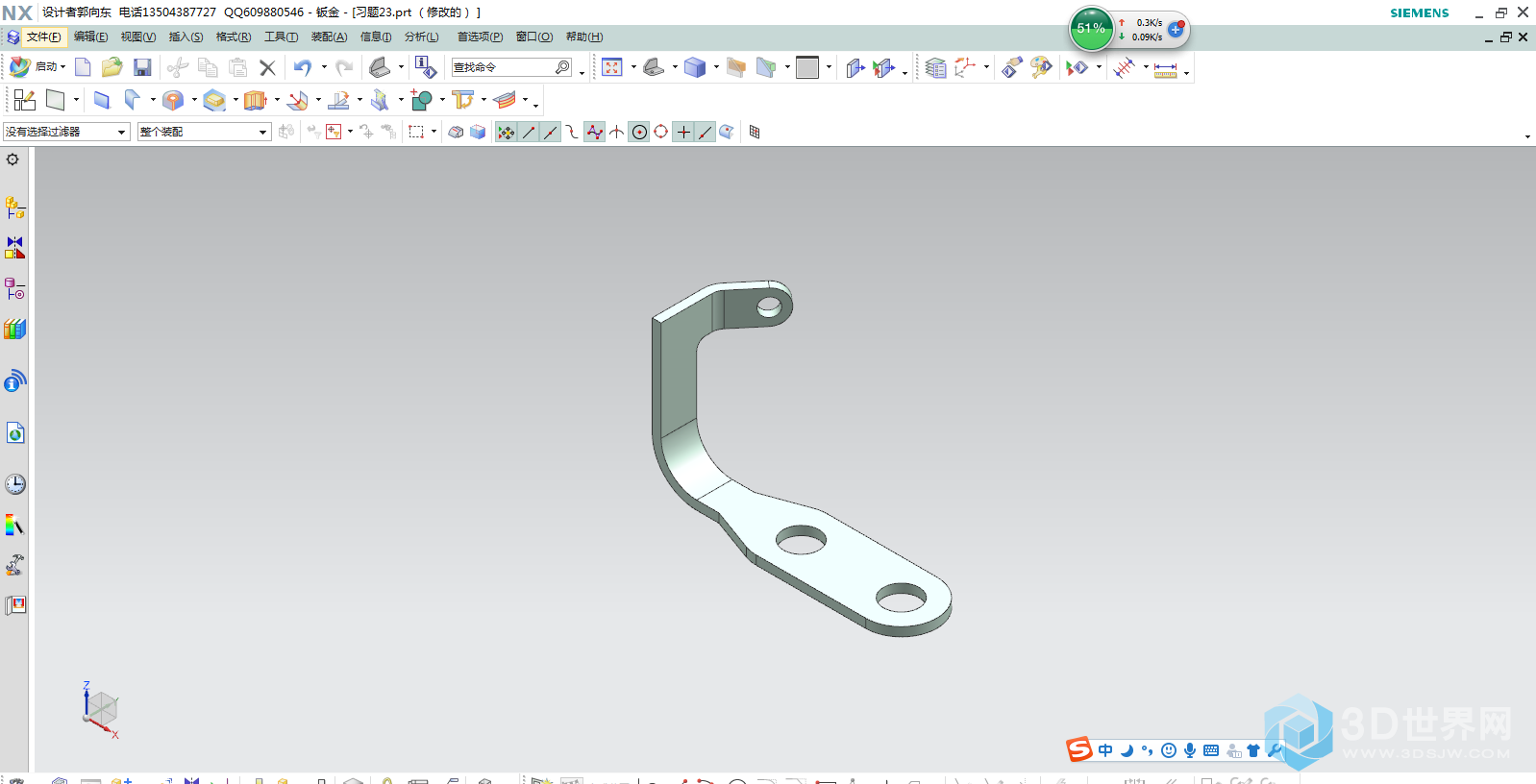Toggle the enable snap points button
The width and height of the screenshot is (1536, 784).
click(x=506, y=133)
